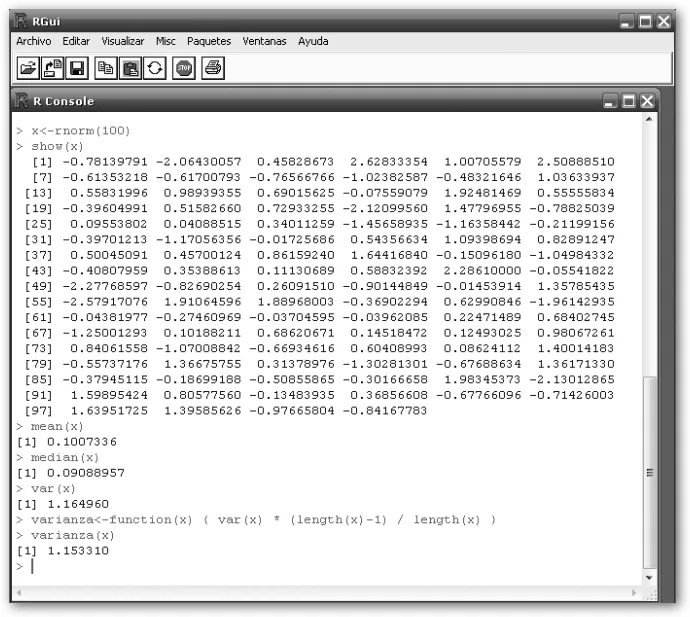This screenshot has height=617, width=690.
Task: Click the value 2.28610000
Action: click(x=482, y=271)
